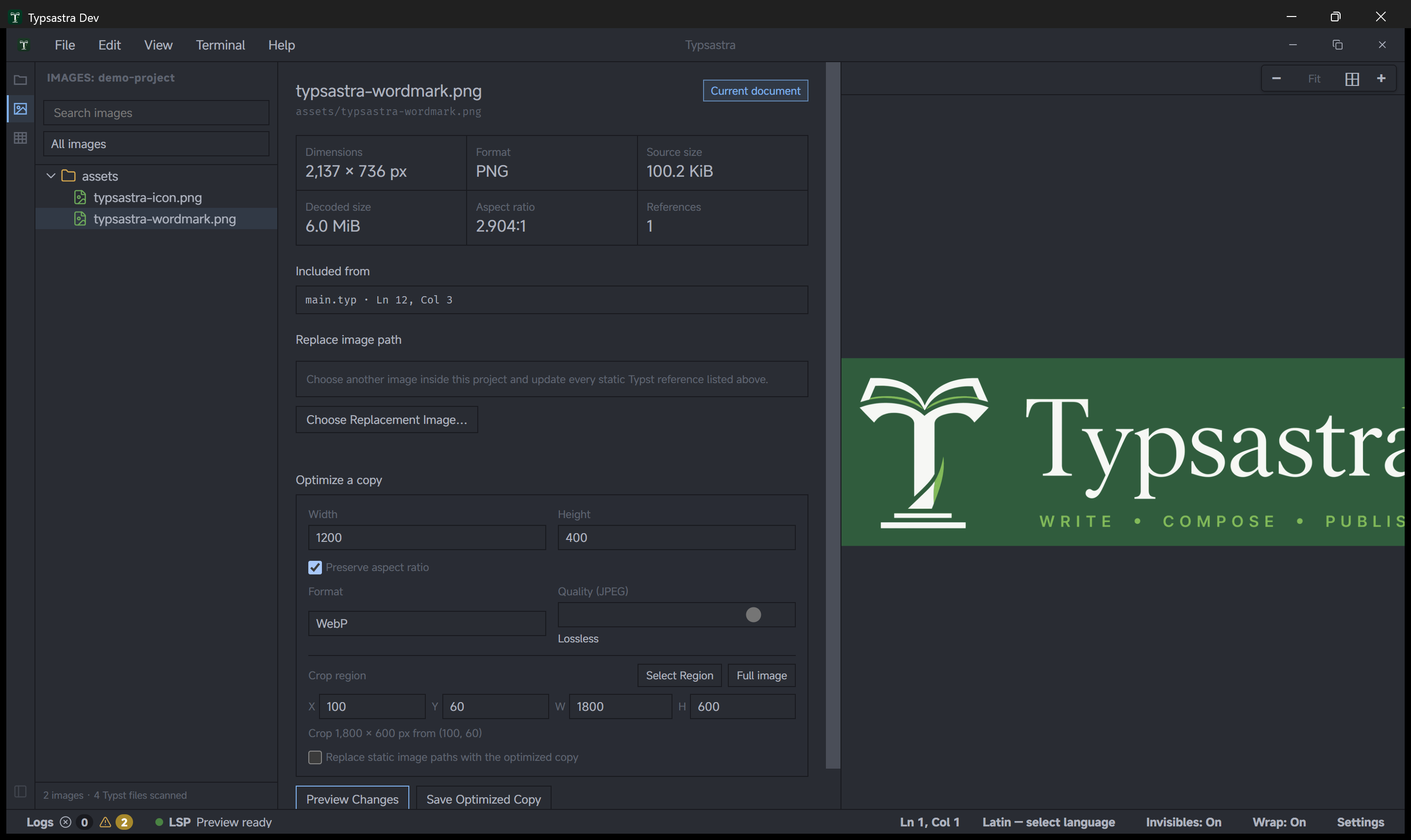Open the Terminal menu
This screenshot has width=1411, height=840.
click(220, 45)
